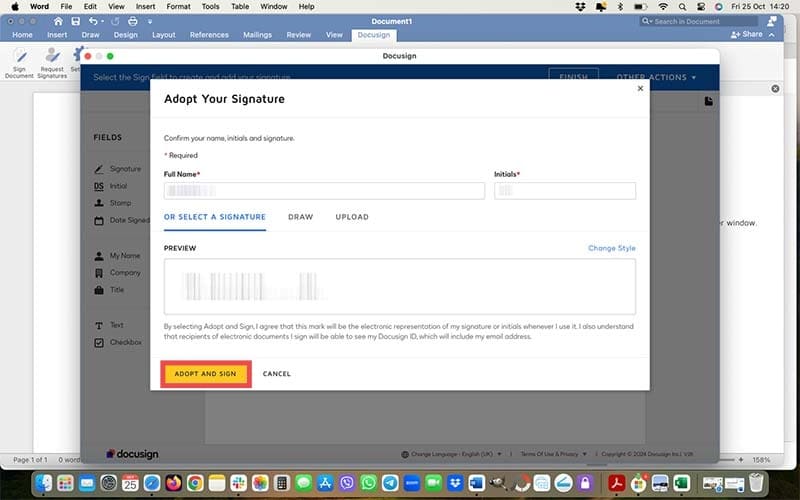The height and width of the screenshot is (500, 800).
Task: Open the Draw ribbon tab
Action: point(90,35)
